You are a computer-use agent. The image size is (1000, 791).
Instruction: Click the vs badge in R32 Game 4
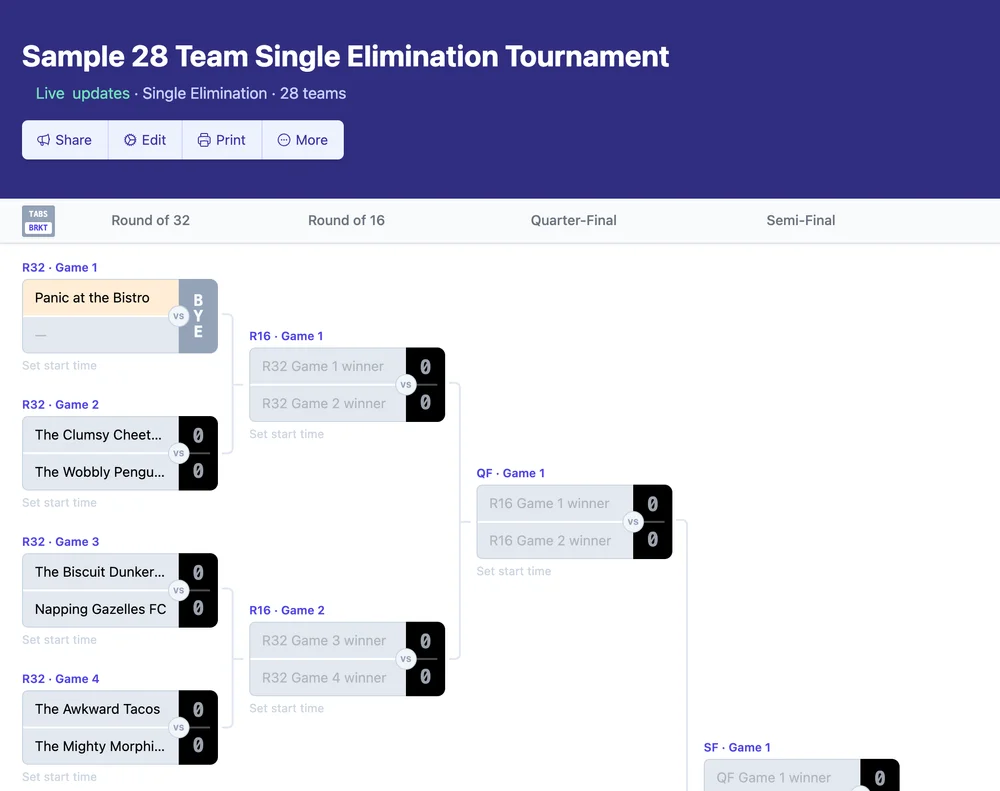click(179, 727)
